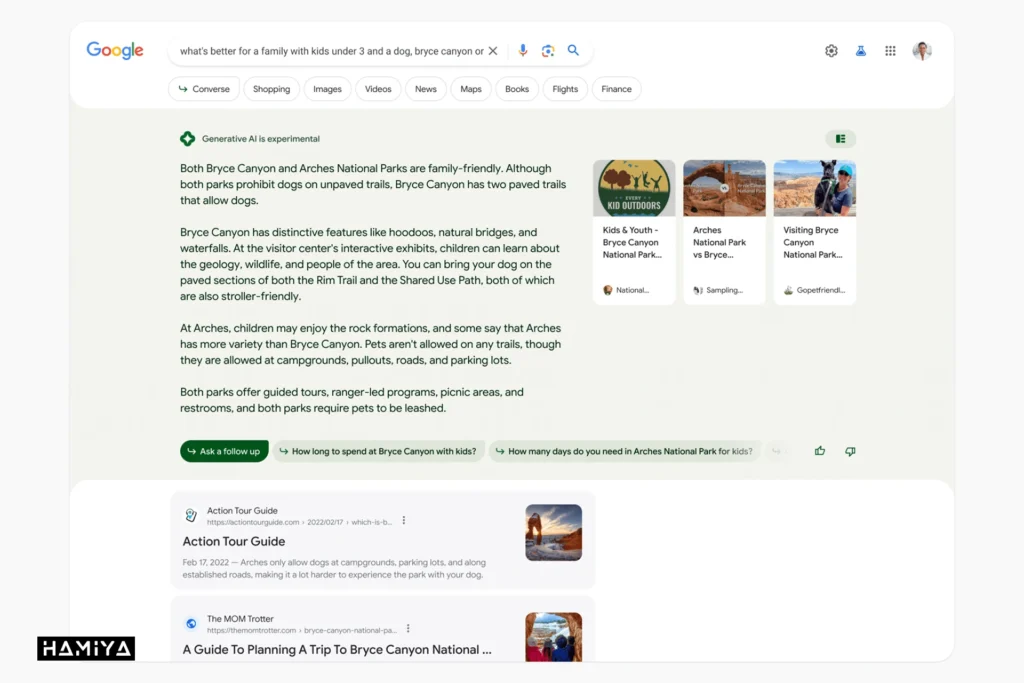Open Google Lens image search
Screen dimensions: 1024x683
(x=548, y=50)
